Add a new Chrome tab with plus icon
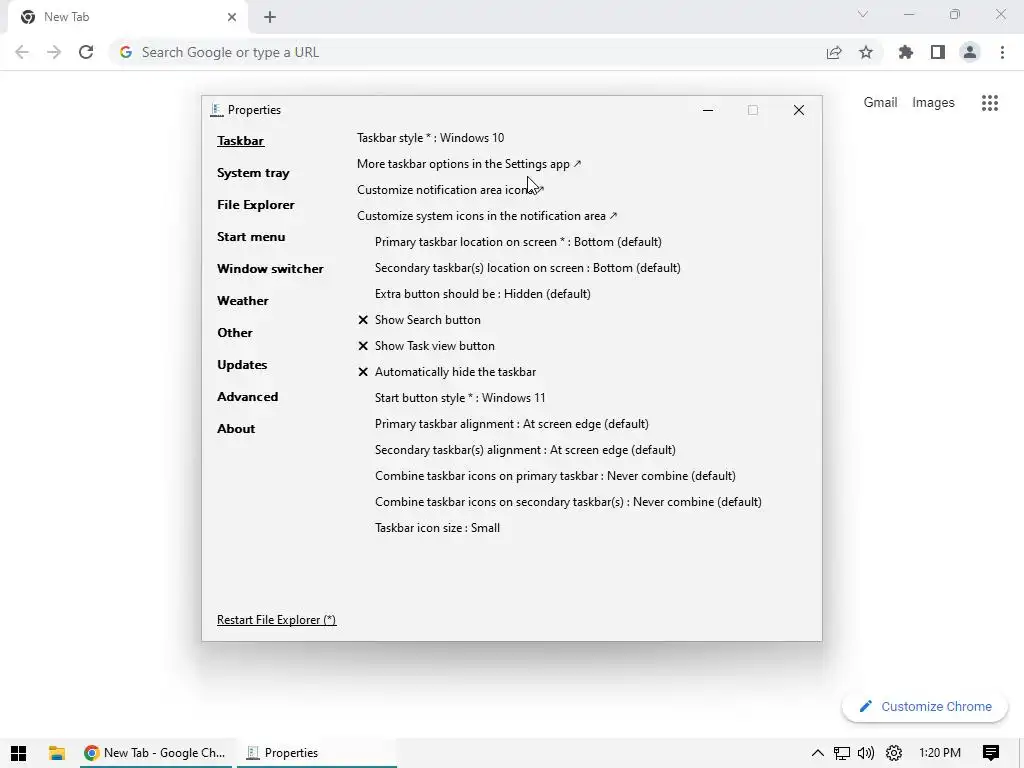The height and width of the screenshot is (768, 1024). click(x=270, y=17)
